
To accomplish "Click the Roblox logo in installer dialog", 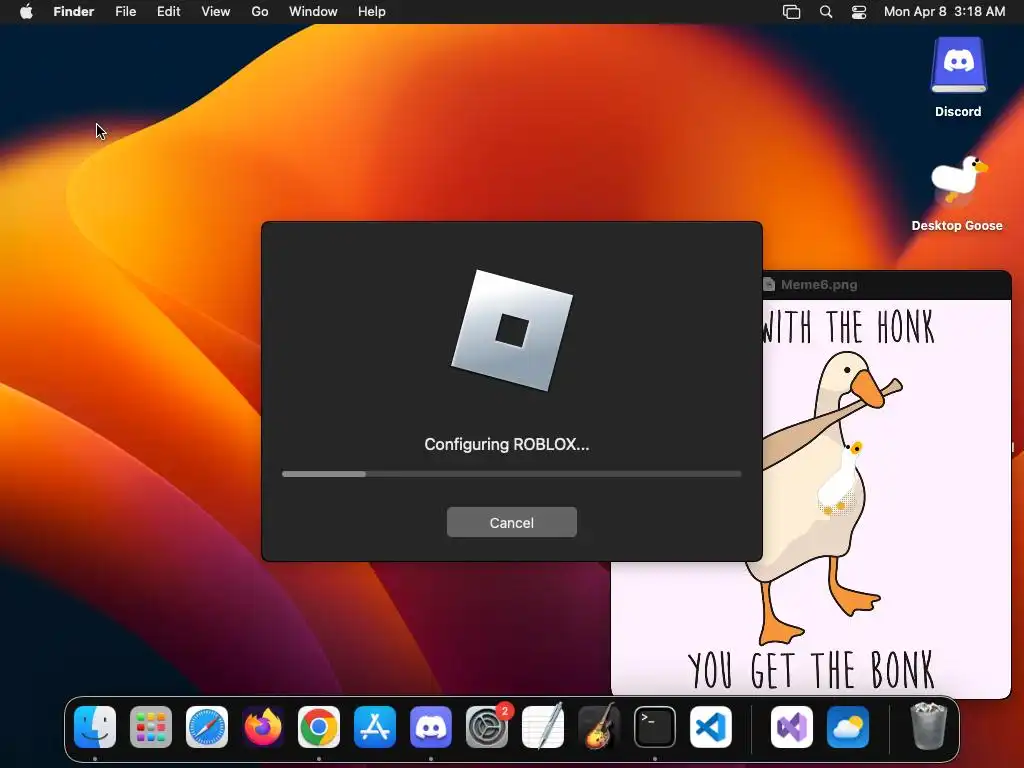I will tap(512, 330).
